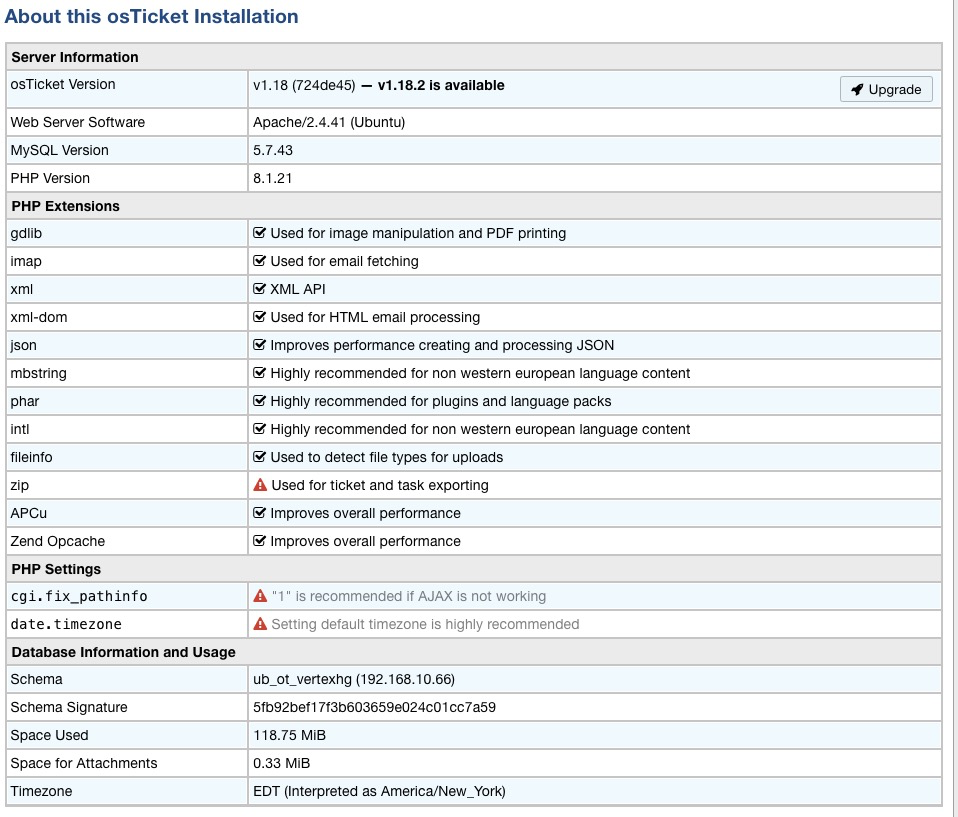Click the 'Web Server Software' label

coord(78,122)
